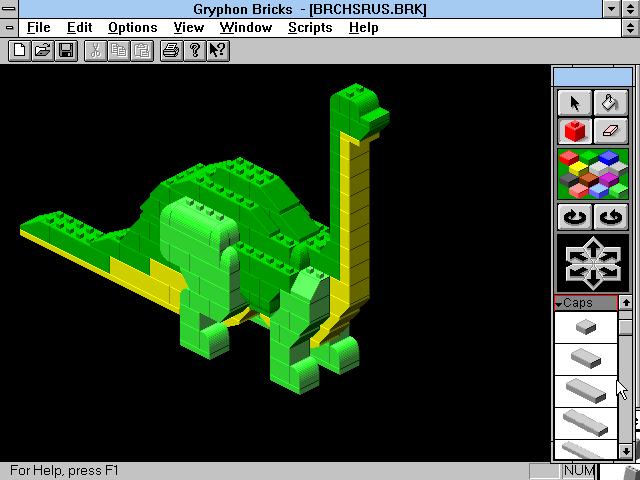Screen dimensions: 640x480
Task: Create a new brick file
Action: click(x=19, y=51)
